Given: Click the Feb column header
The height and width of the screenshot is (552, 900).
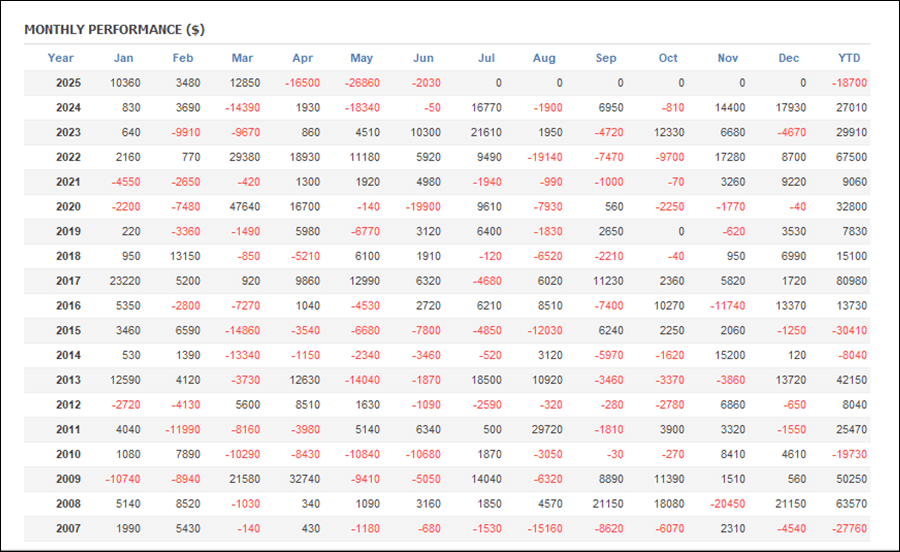Looking at the screenshot, I should 183,58.
